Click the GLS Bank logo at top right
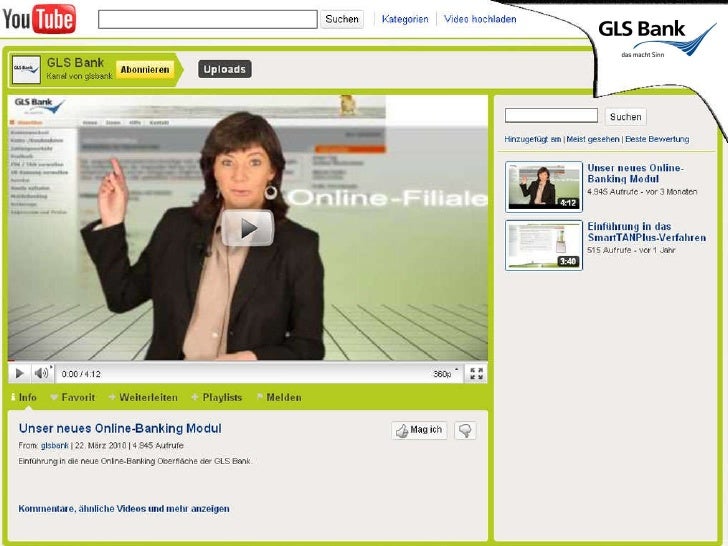 (x=656, y=39)
